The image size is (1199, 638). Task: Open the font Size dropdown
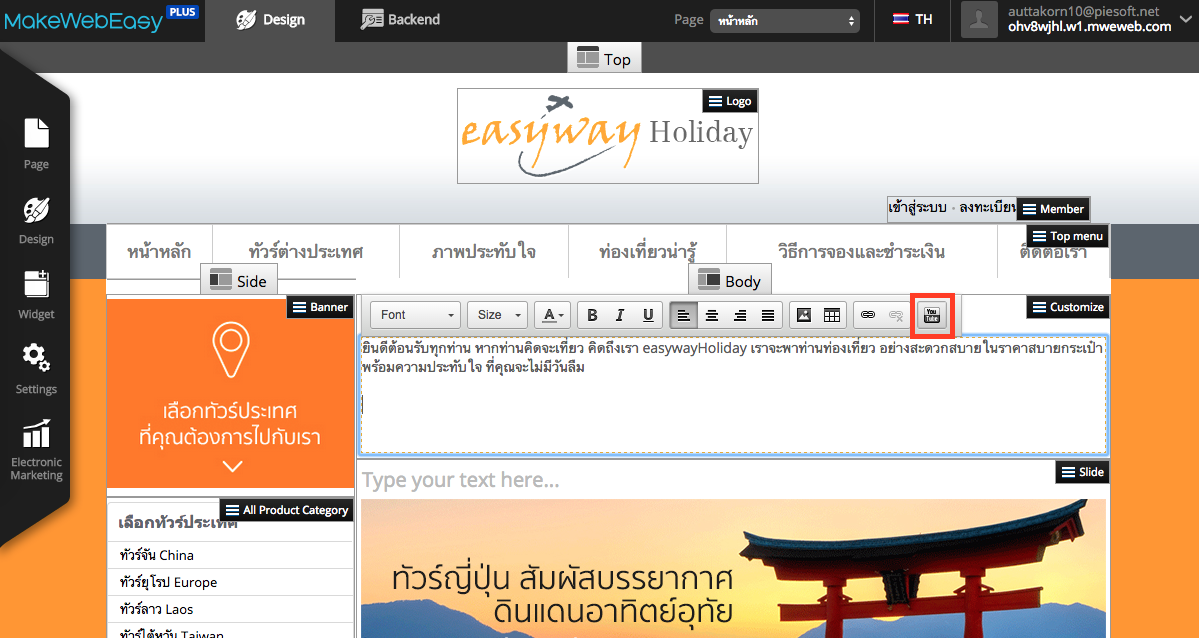coord(496,315)
